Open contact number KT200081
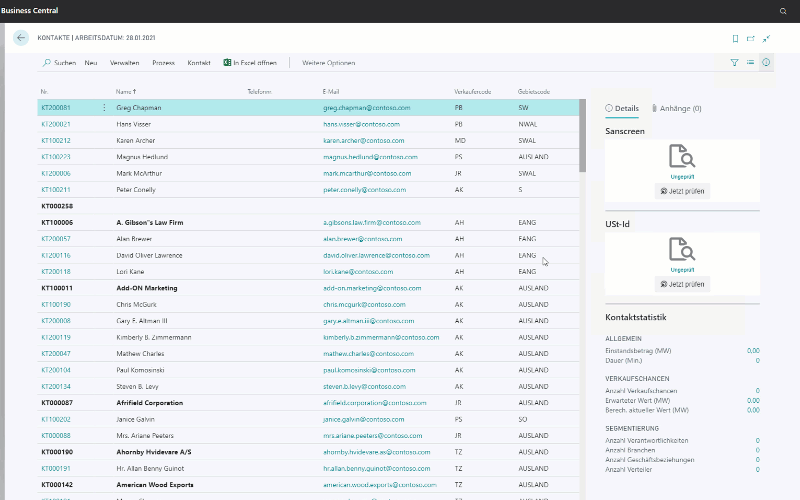 [x=56, y=108]
